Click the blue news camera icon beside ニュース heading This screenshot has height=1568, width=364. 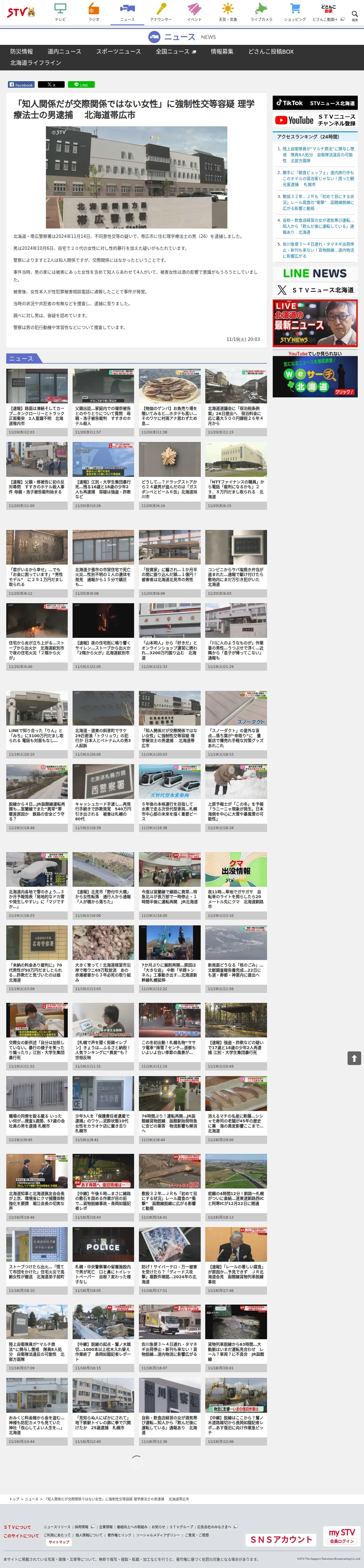[154, 37]
